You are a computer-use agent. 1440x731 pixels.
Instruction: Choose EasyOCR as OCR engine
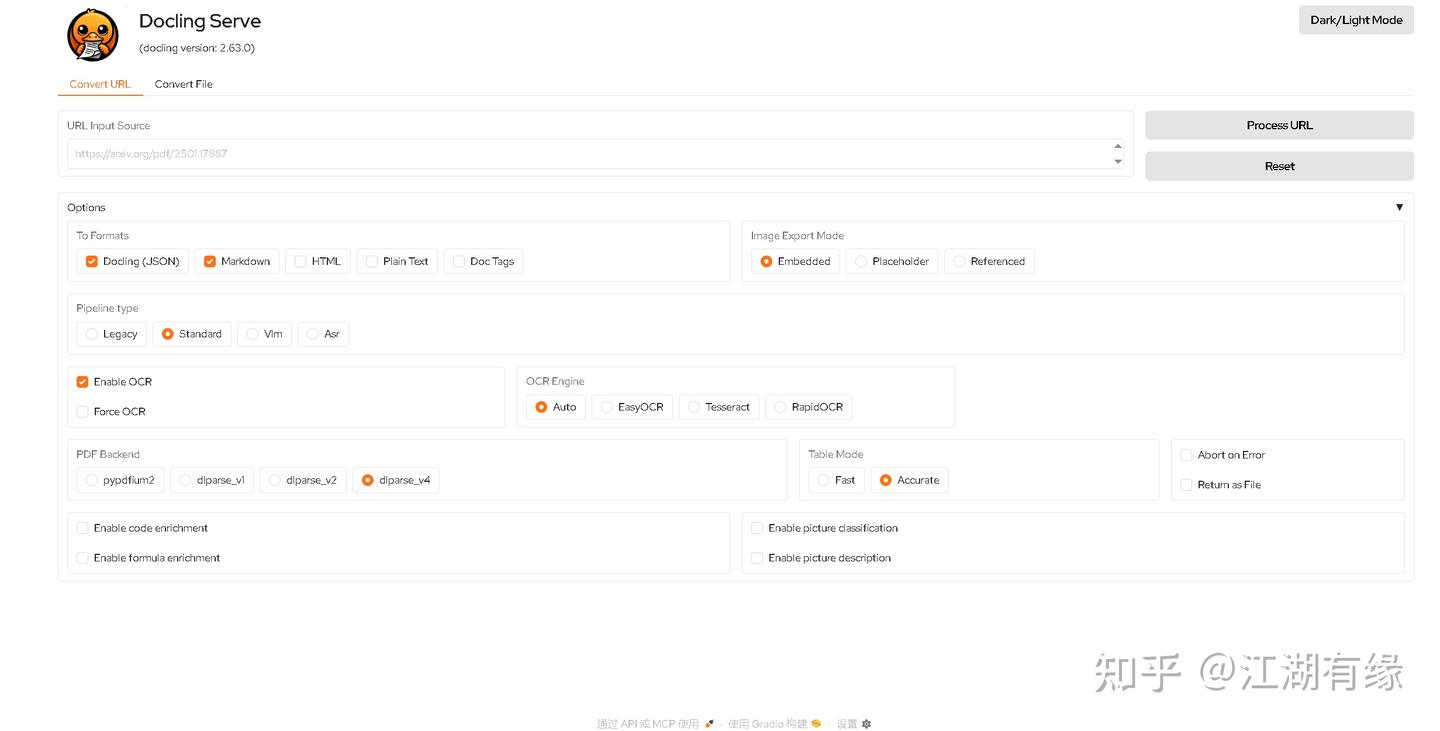click(x=607, y=407)
